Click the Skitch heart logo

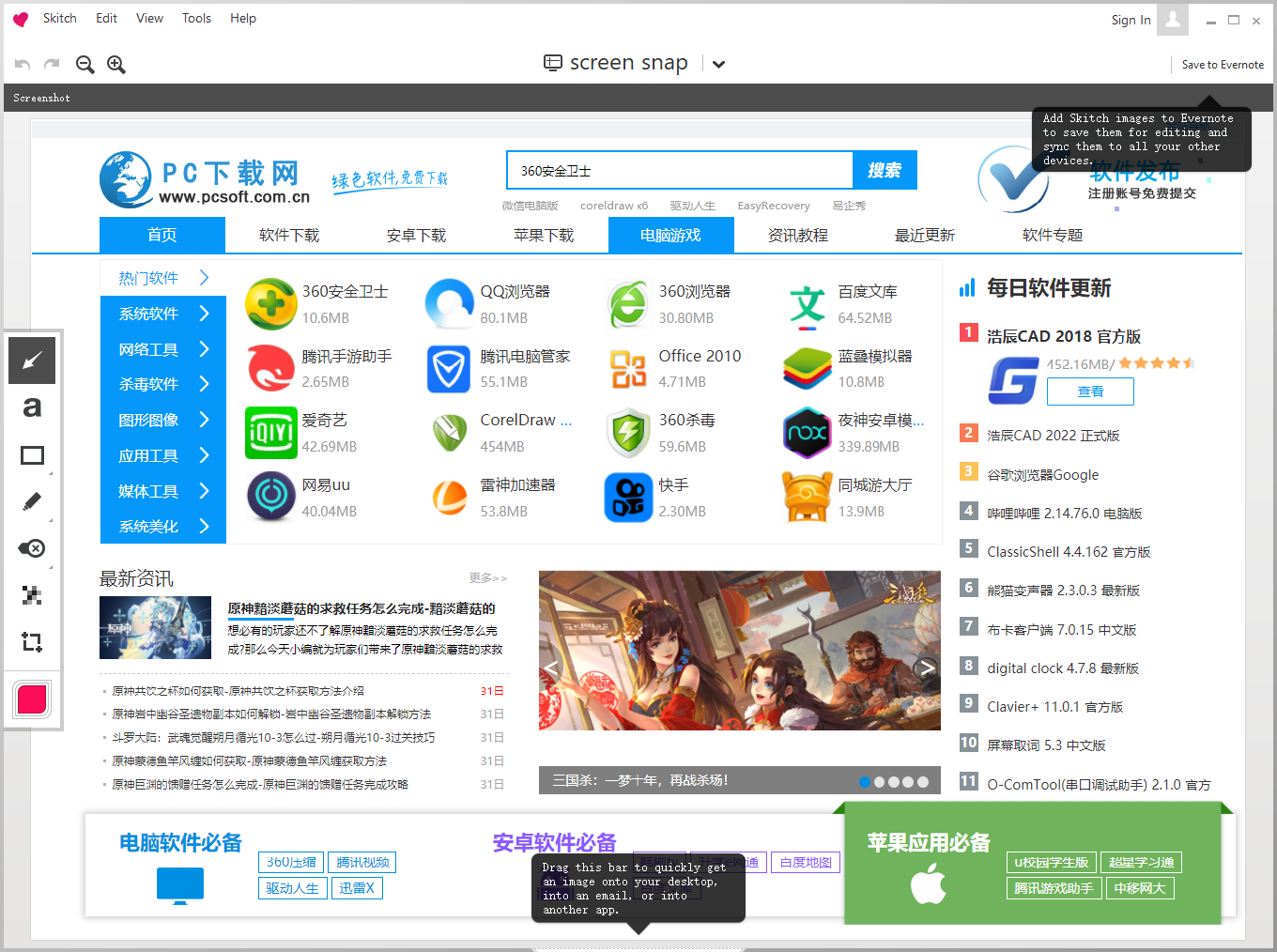click(x=21, y=19)
